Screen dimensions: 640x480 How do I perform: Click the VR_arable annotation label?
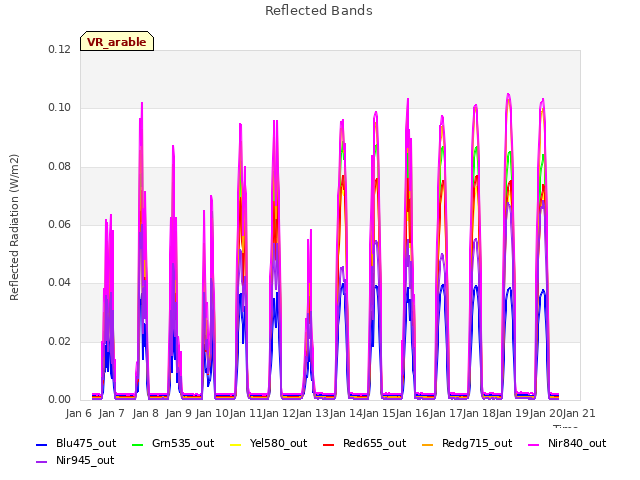(x=117, y=42)
